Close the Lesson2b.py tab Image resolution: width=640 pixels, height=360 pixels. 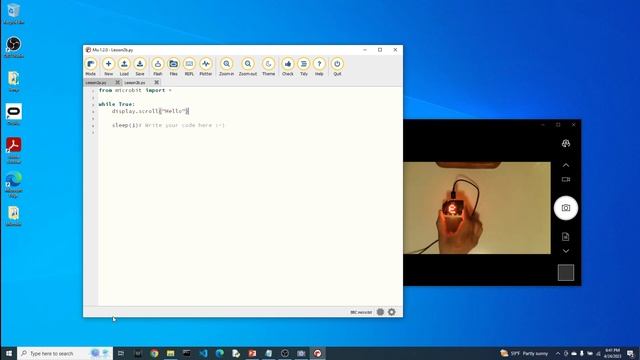tap(156, 82)
